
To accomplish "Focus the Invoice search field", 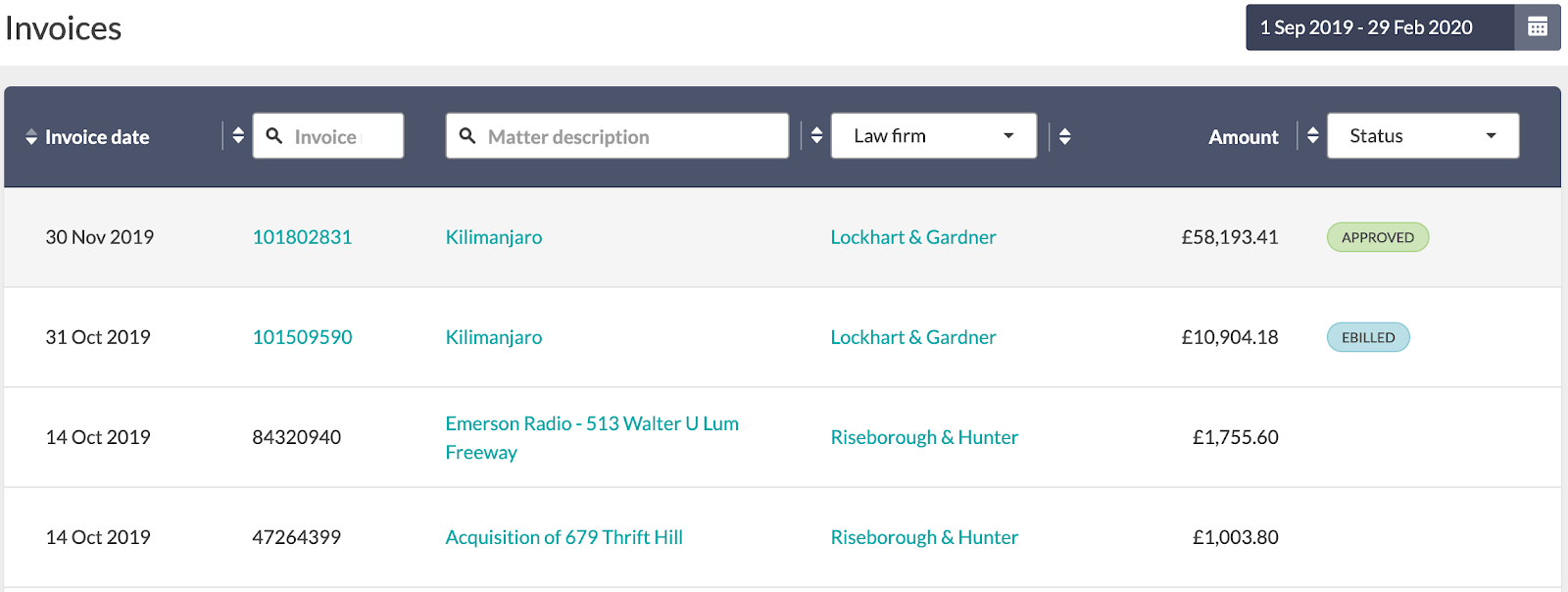I will [328, 135].
